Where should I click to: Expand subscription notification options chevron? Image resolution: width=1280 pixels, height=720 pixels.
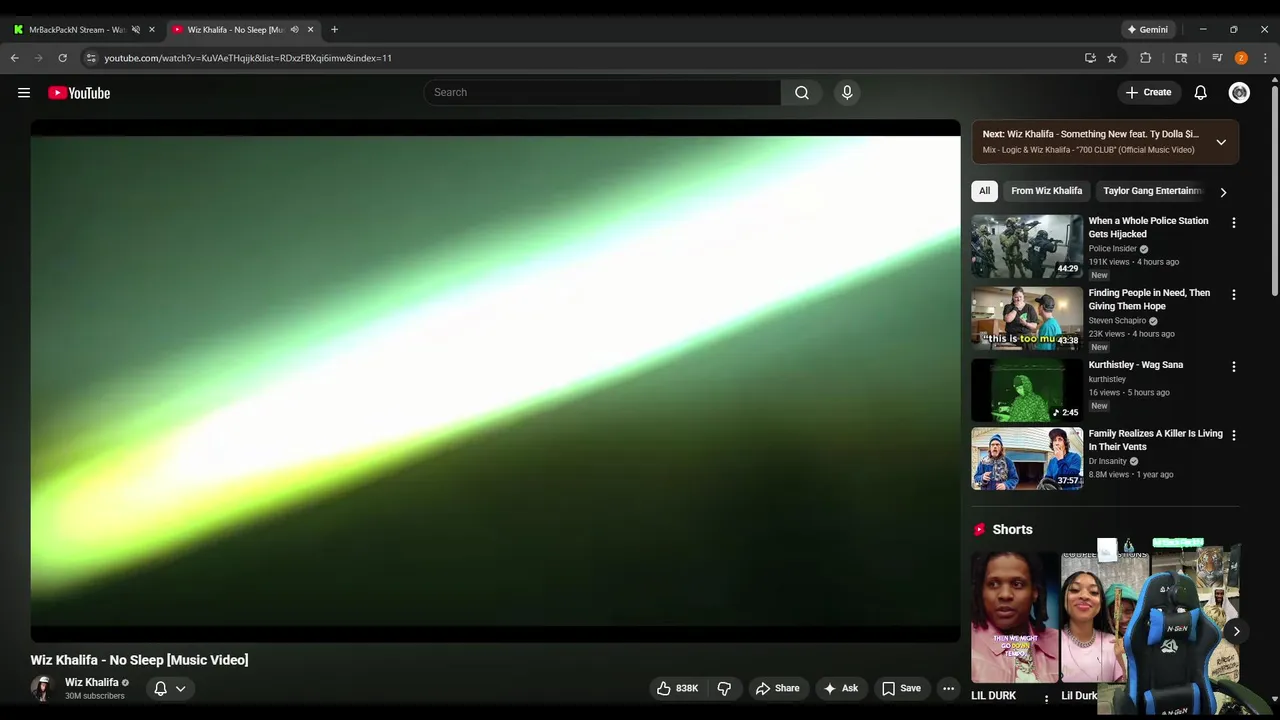[x=181, y=688]
